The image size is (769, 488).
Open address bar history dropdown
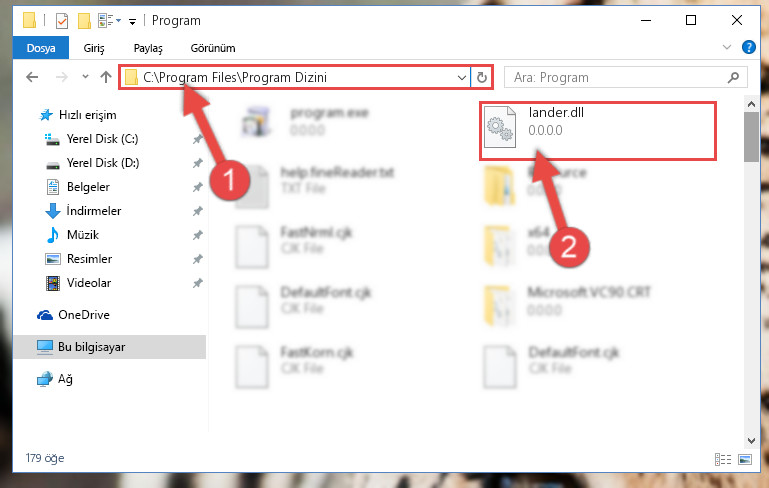tap(461, 77)
